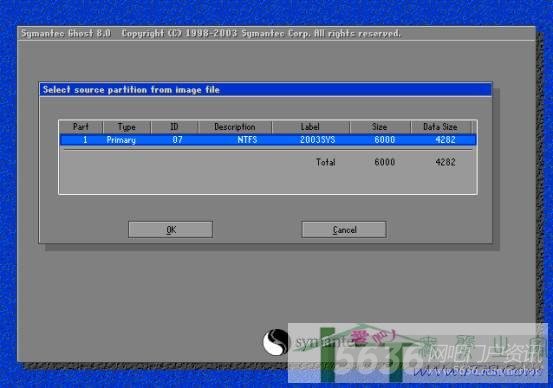Click the ID column header
This screenshot has width=553, height=388.
[x=174, y=127]
